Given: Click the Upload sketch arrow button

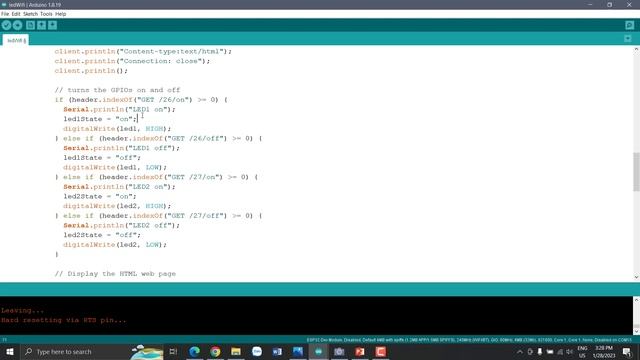Looking at the screenshot, I should [x=17, y=25].
